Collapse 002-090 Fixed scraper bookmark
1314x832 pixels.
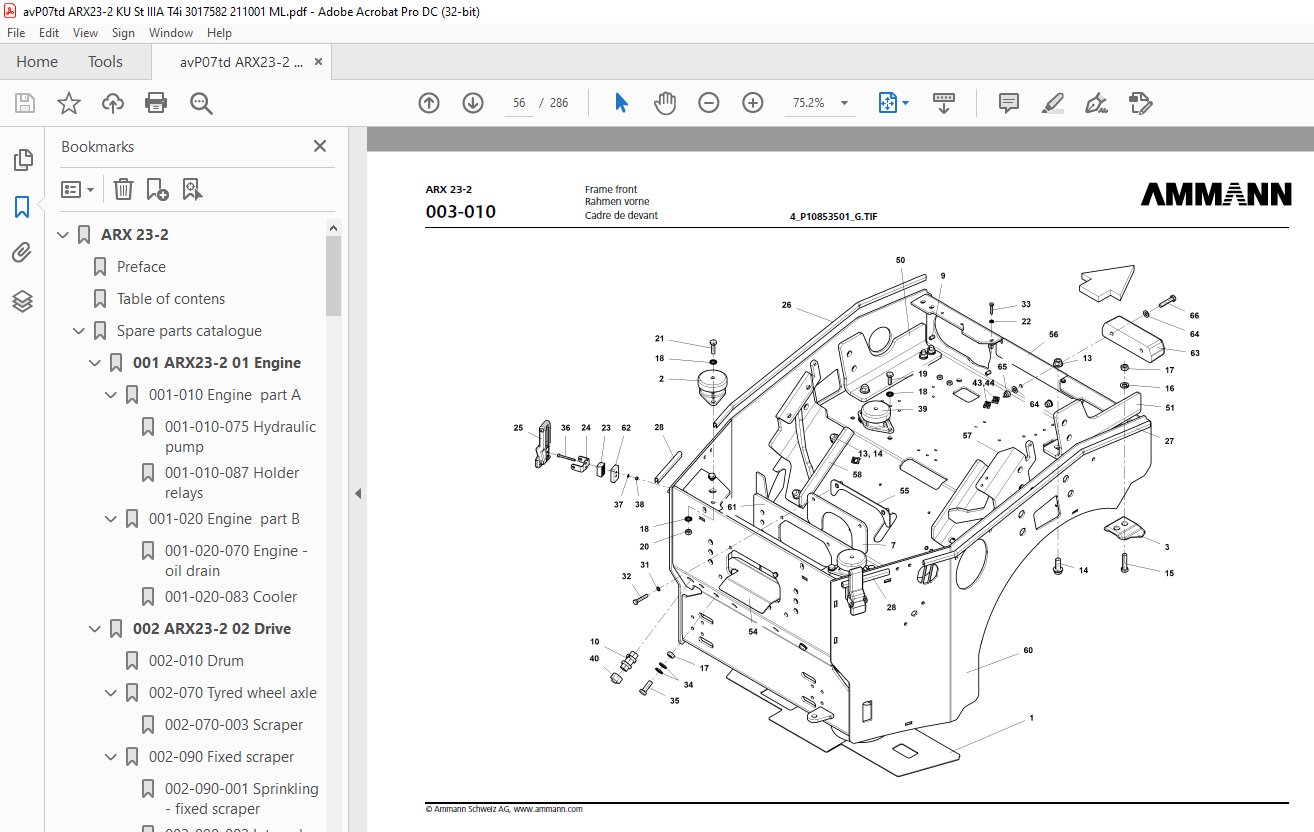pyautogui.click(x=111, y=757)
